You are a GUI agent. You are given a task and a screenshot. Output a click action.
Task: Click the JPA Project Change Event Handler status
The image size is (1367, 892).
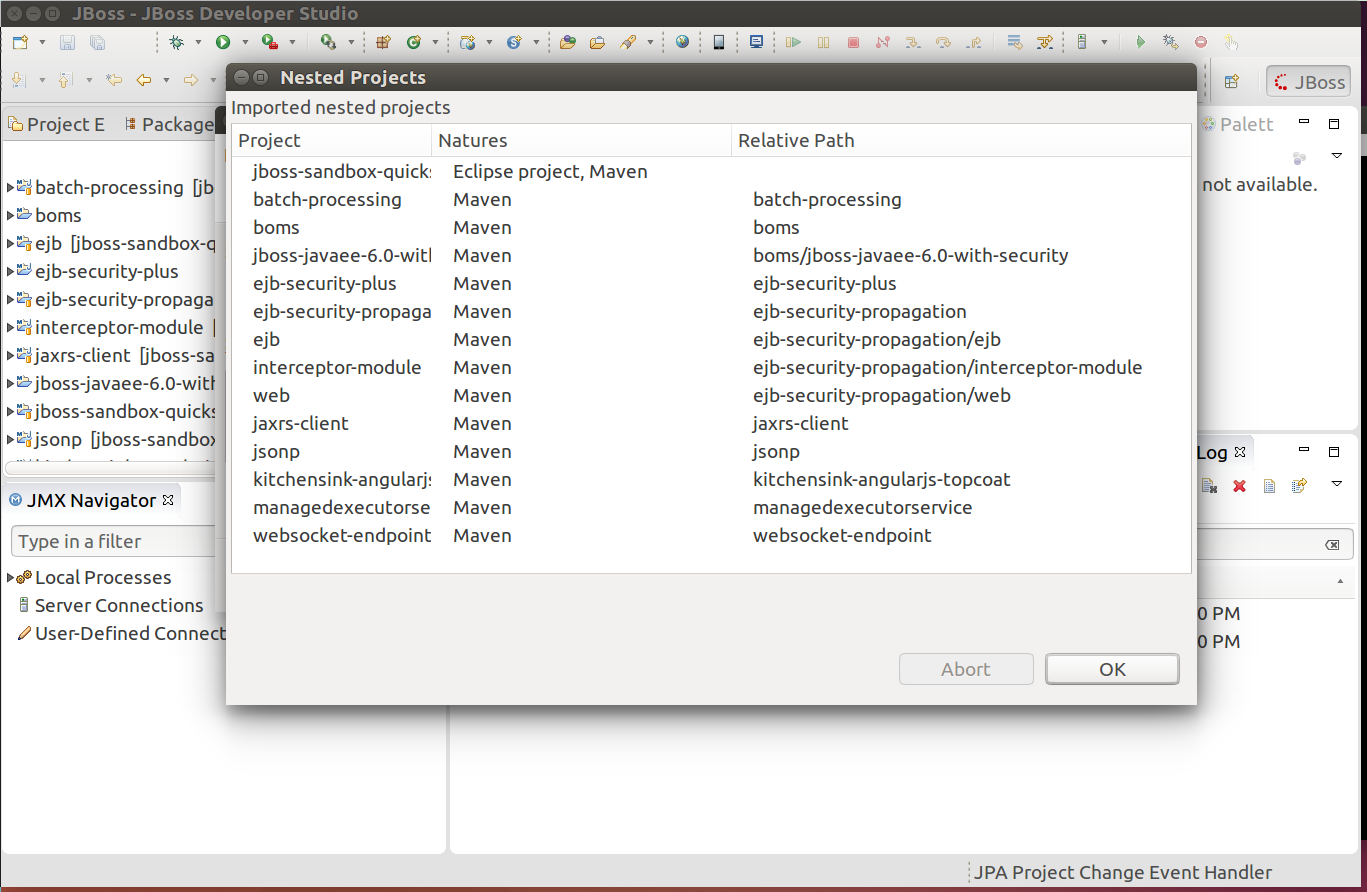(1123, 873)
